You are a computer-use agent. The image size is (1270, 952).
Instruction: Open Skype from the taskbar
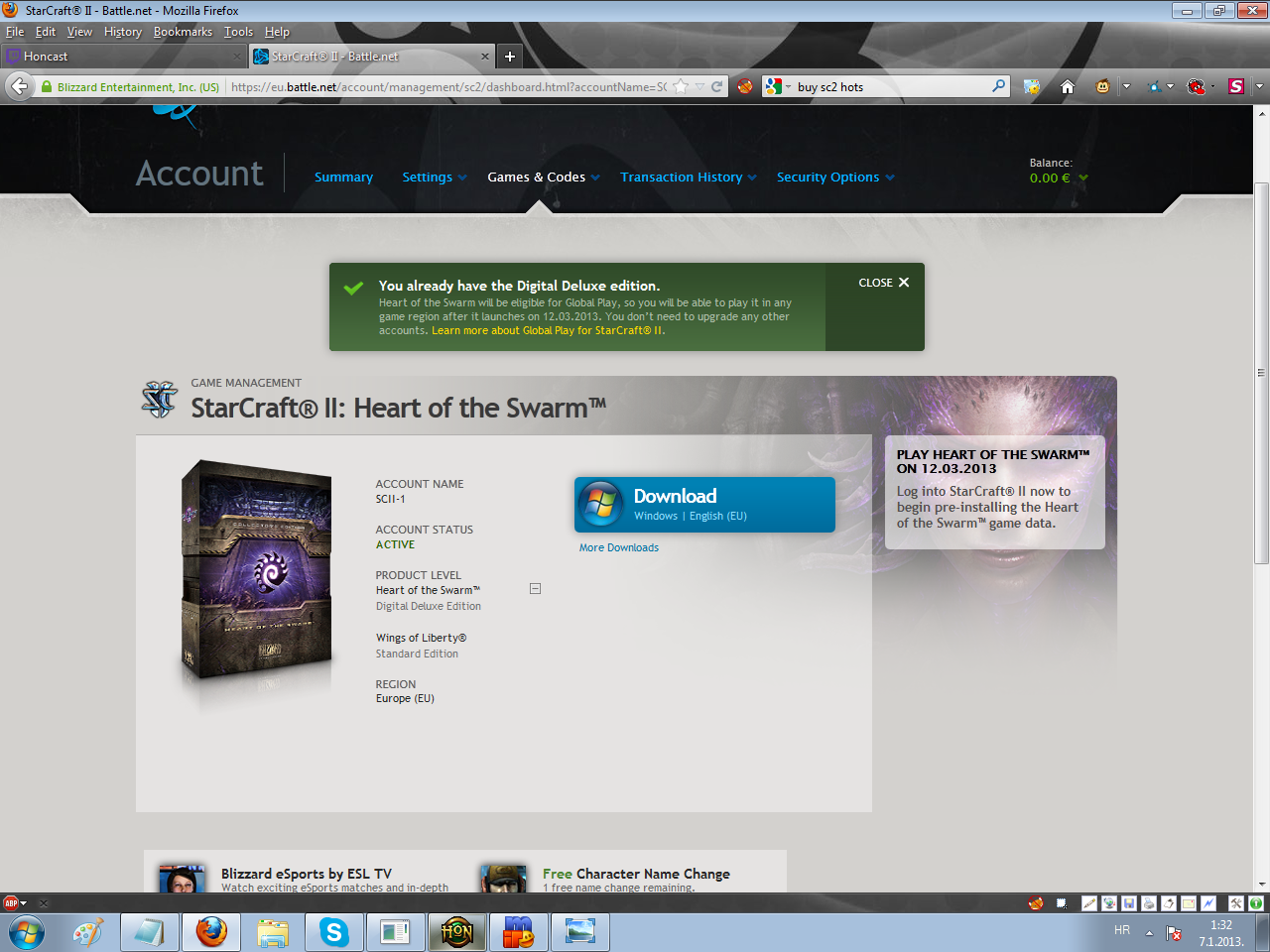tap(333, 932)
